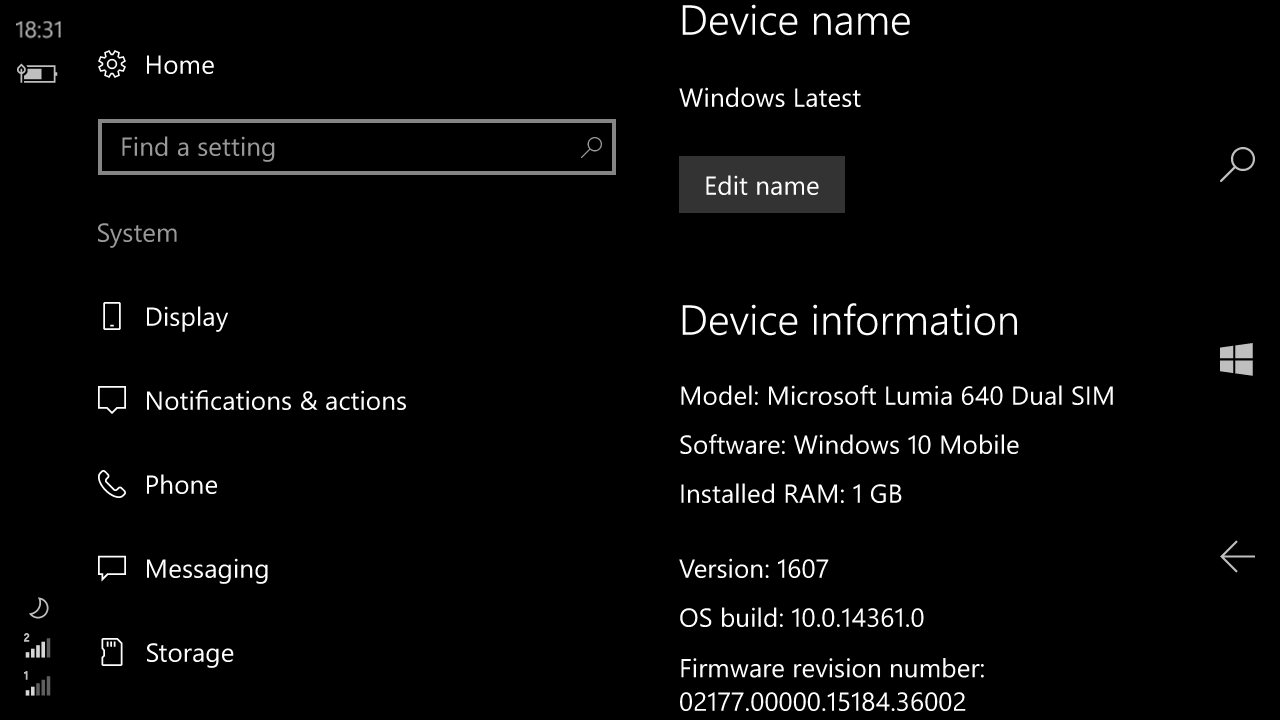Viewport: 1280px width, 720px height.
Task: Tap the back arrow on the right edge
Action: click(x=1237, y=557)
